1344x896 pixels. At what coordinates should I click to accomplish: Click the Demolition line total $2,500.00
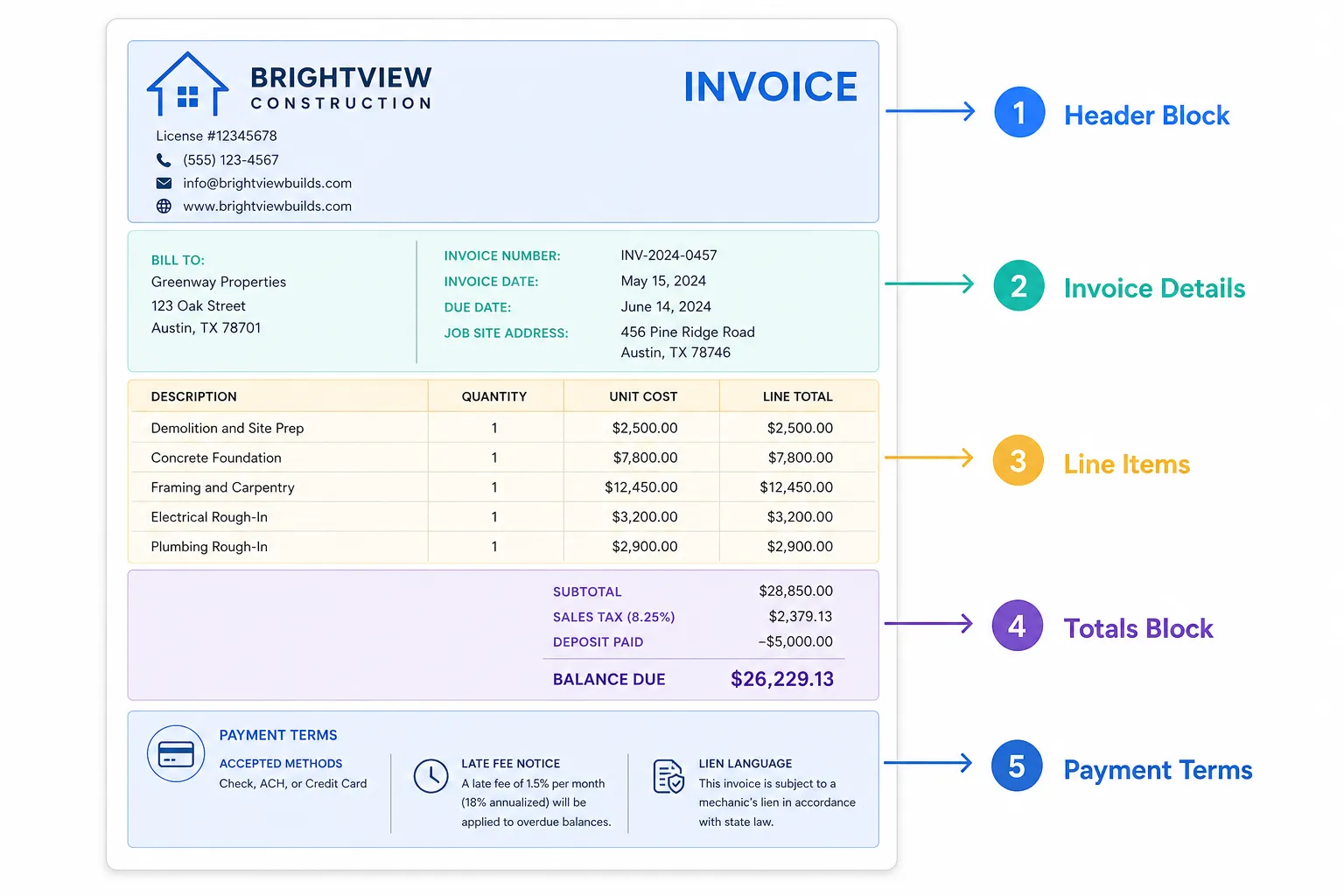point(800,428)
